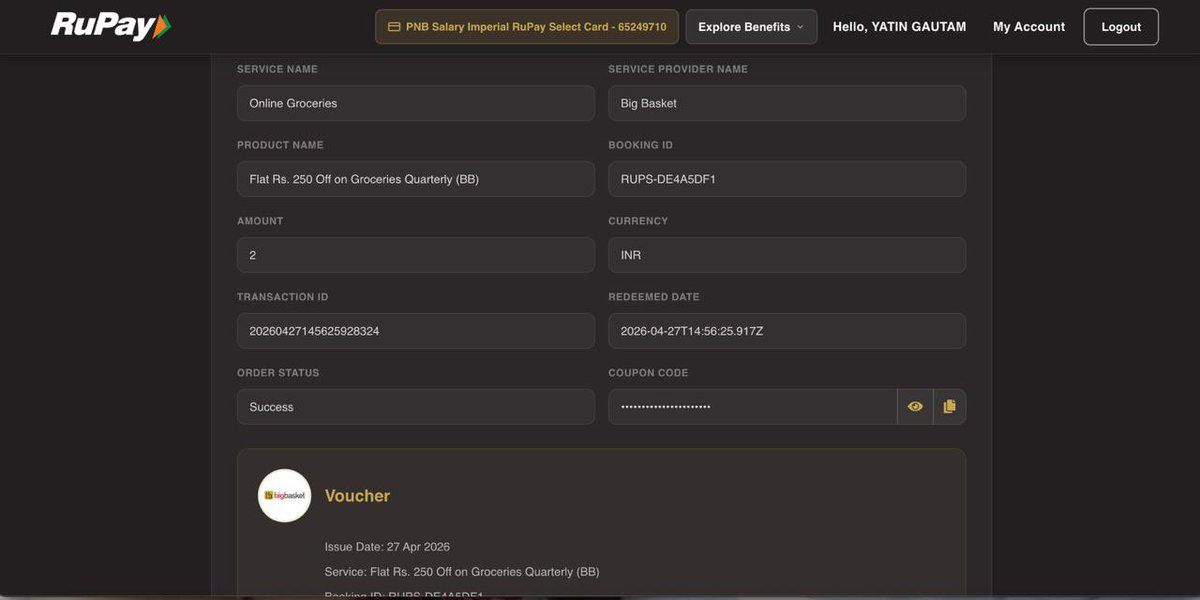Click the Issue Date: 27 Apr 2026 text
The height and width of the screenshot is (600, 1200).
387,547
